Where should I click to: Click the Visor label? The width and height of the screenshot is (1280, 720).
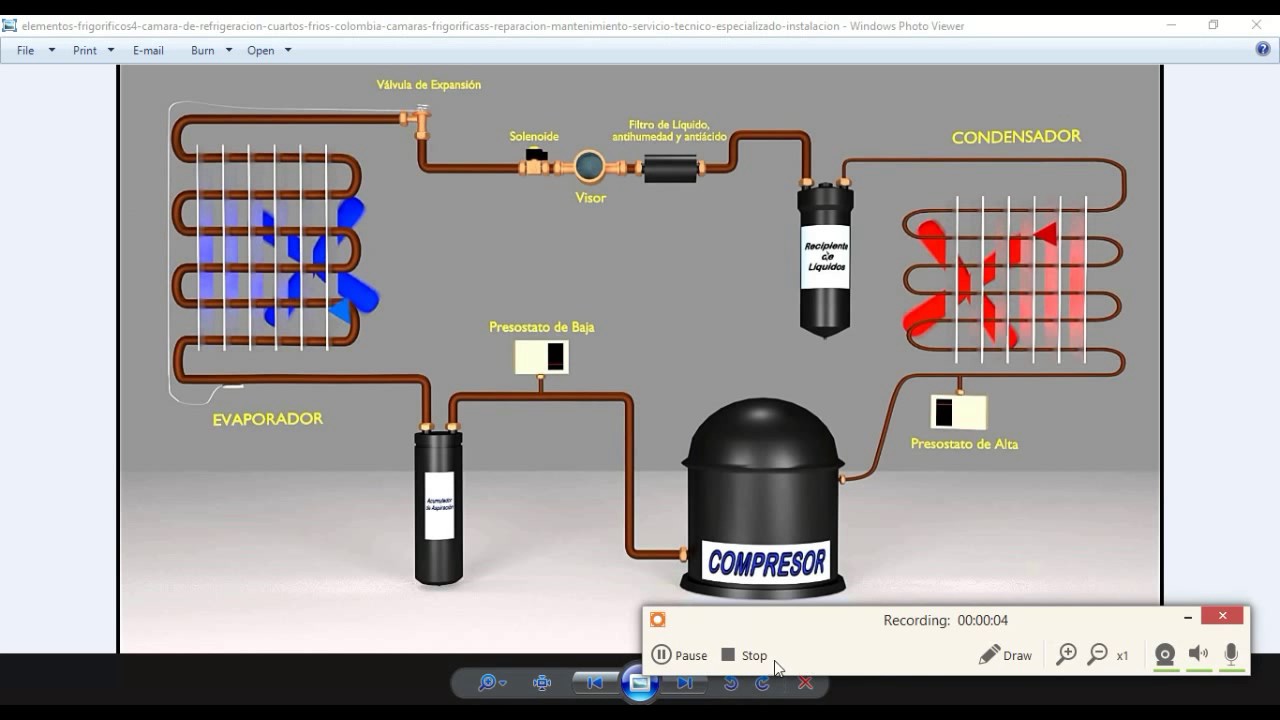click(590, 198)
